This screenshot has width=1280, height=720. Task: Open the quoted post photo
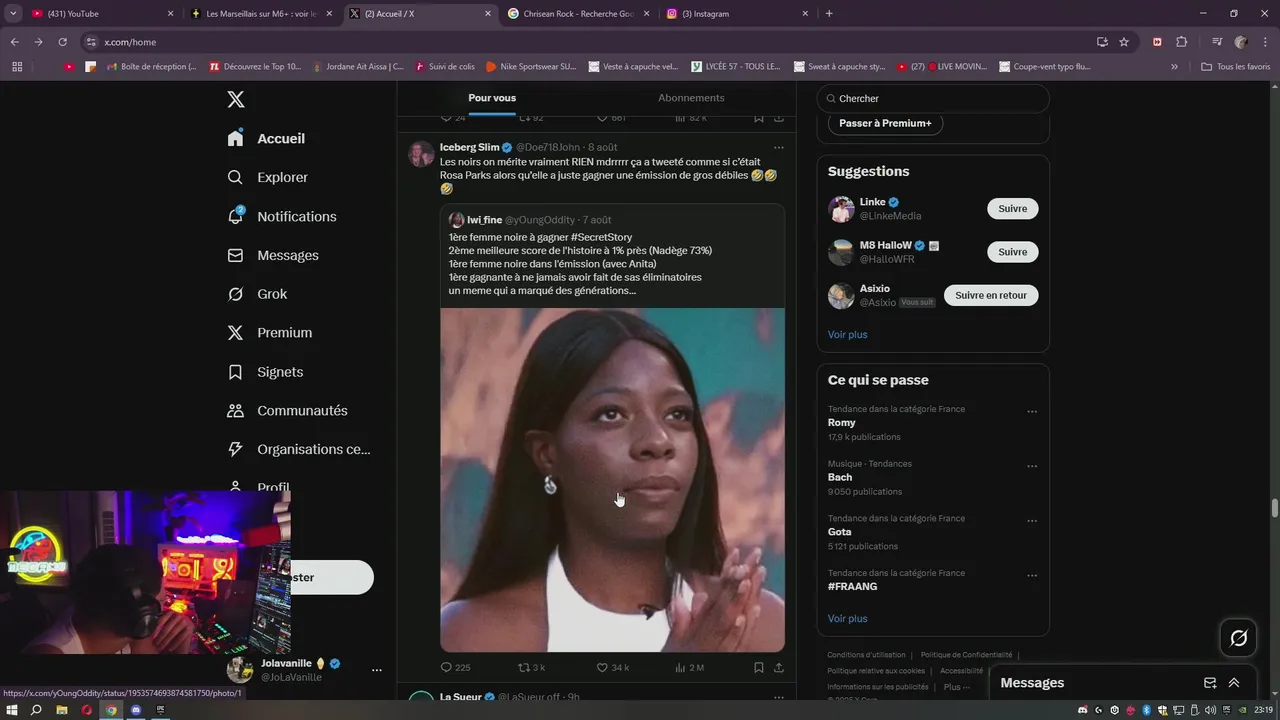tap(612, 480)
